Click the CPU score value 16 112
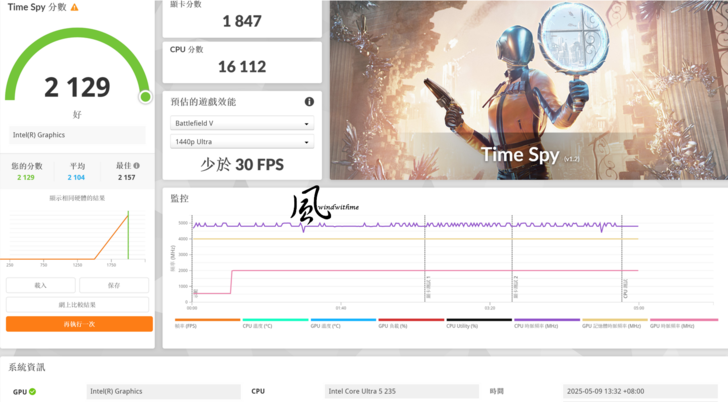This screenshot has height=402, width=728. 242,66
